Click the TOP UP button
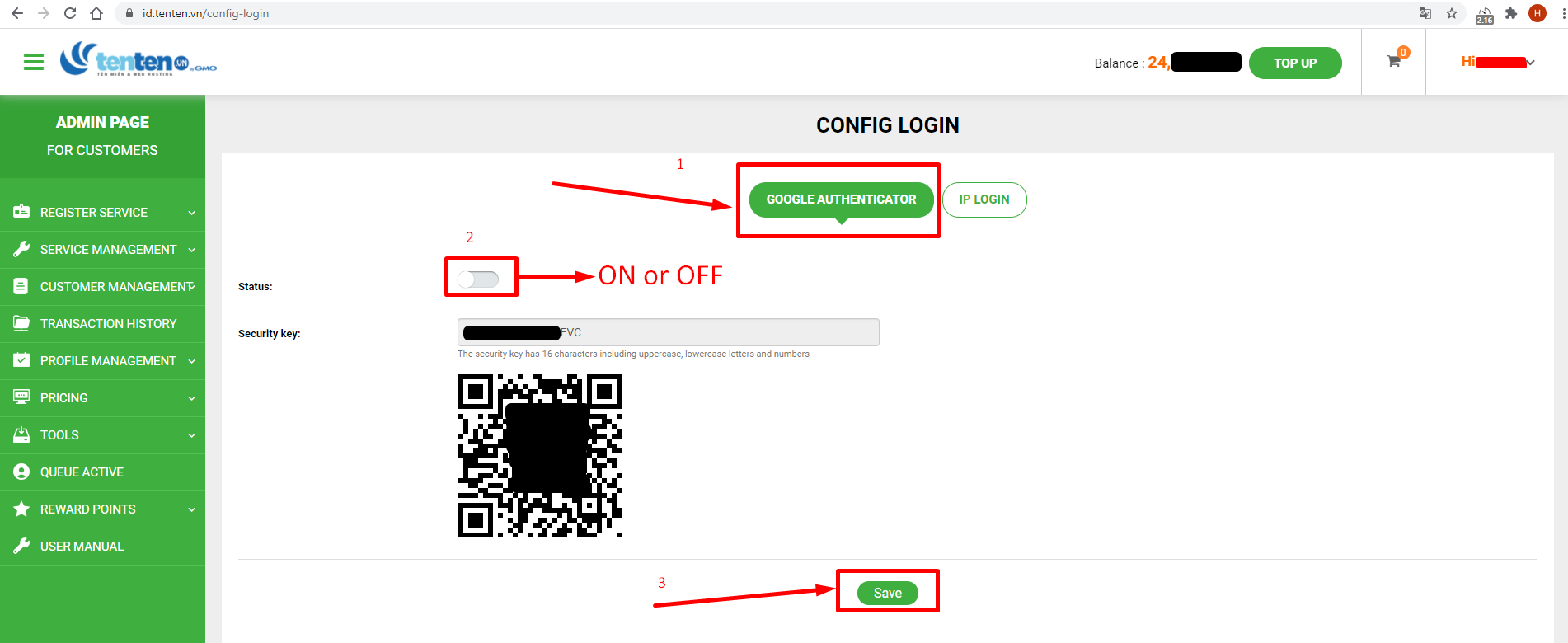This screenshot has width=1568, height=643. 1295,63
